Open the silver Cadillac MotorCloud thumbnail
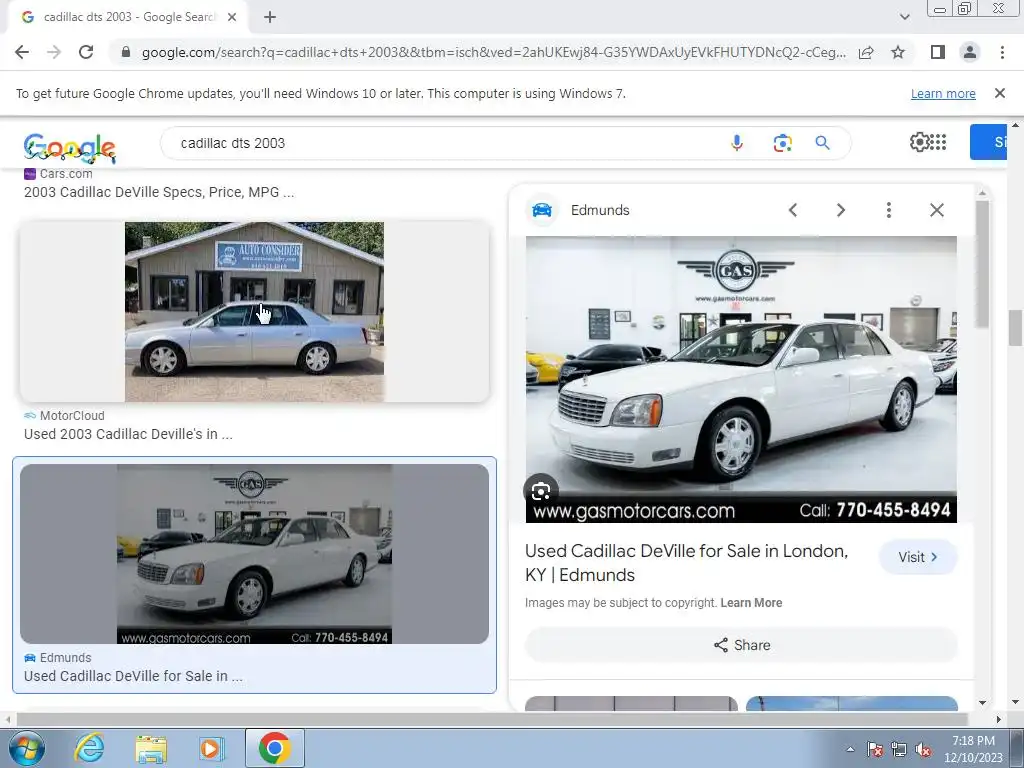The image size is (1024, 768). (x=254, y=312)
